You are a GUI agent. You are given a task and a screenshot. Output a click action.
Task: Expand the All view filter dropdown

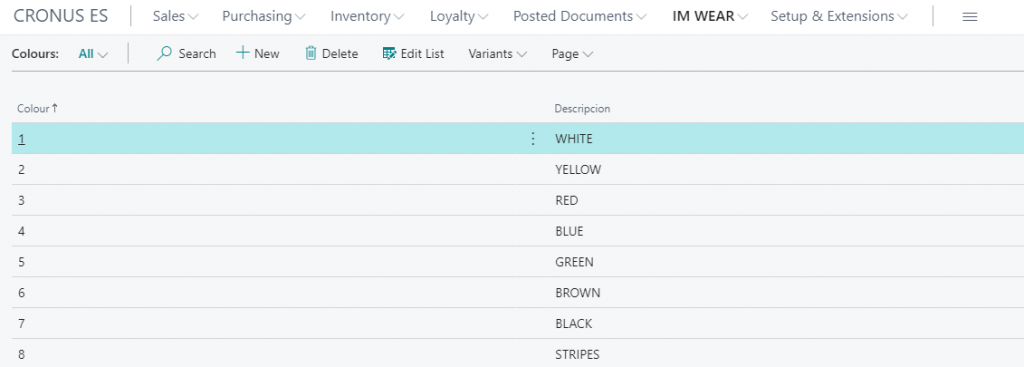coord(93,54)
